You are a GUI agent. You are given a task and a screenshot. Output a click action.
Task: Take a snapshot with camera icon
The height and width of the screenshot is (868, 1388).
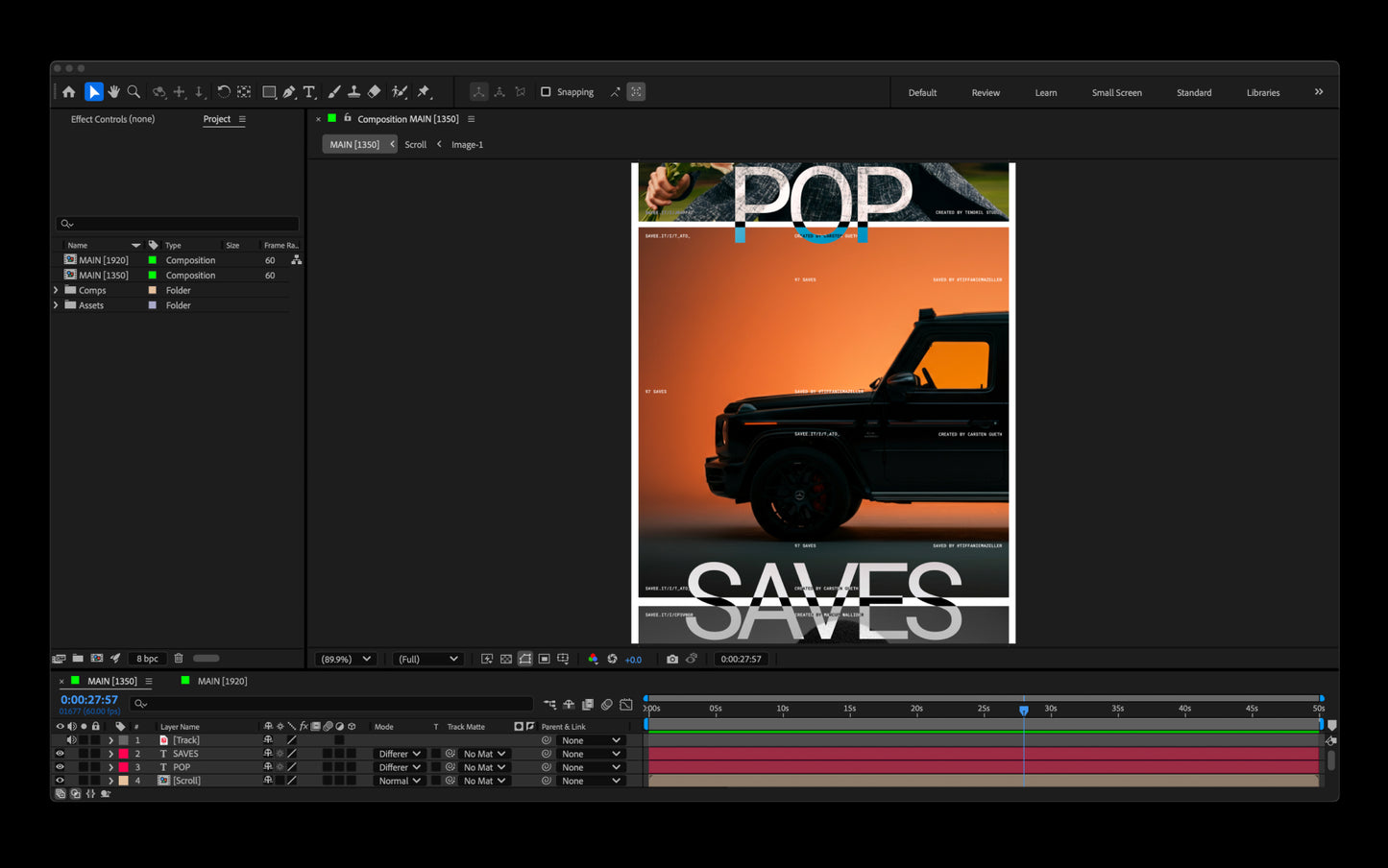click(672, 659)
